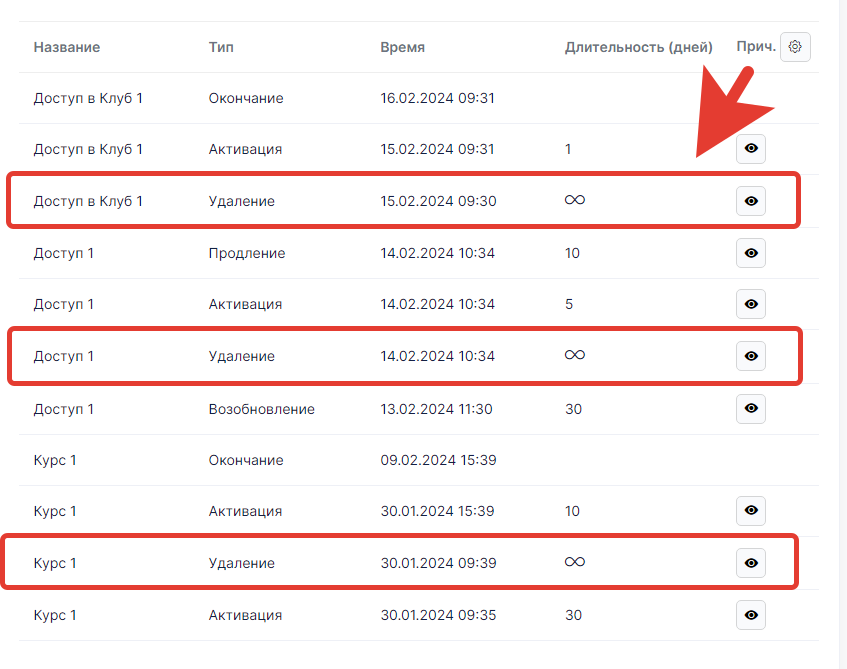This screenshot has width=847, height=669.
Task: Click eye icon for Доступ 1 Активация row
Action: coord(751,304)
